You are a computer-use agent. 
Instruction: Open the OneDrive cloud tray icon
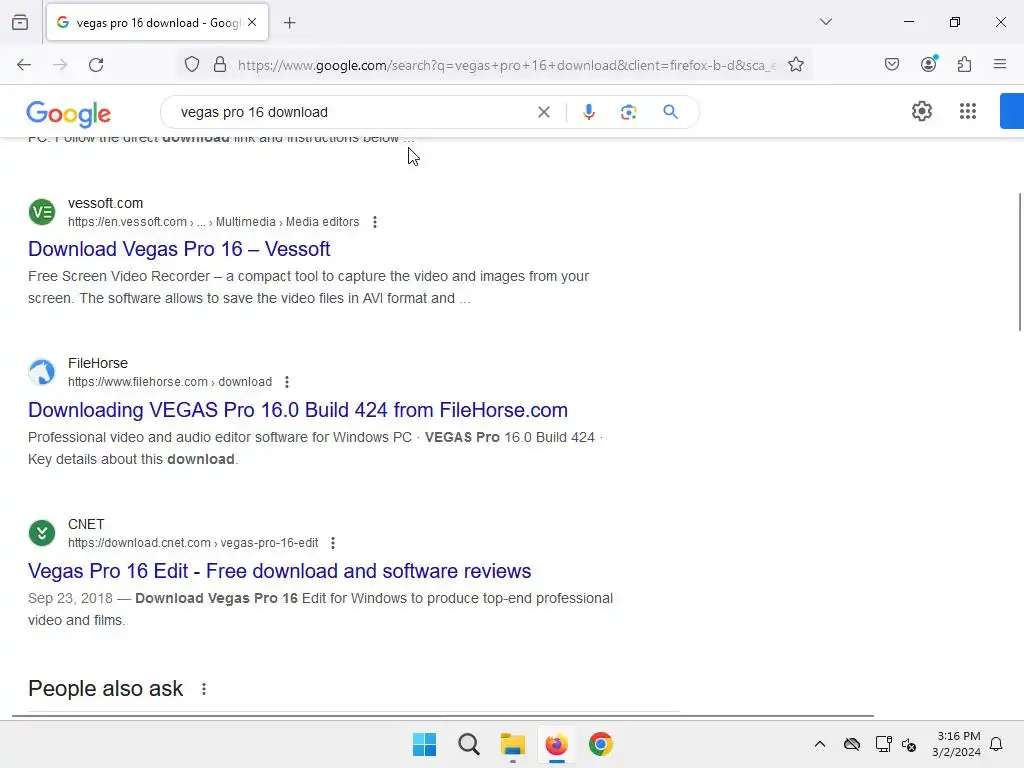(852, 744)
